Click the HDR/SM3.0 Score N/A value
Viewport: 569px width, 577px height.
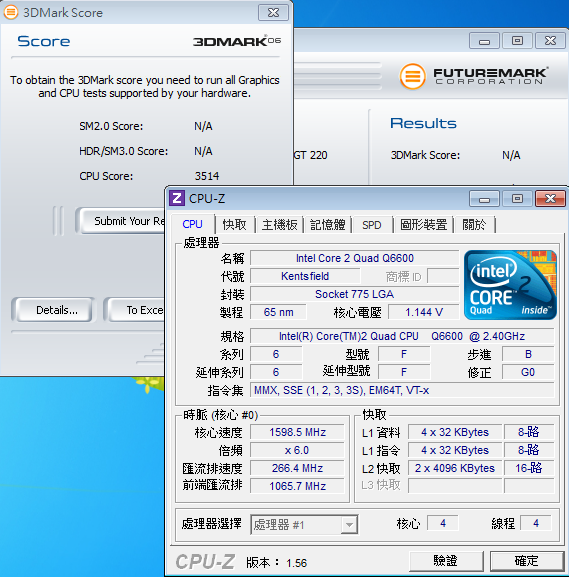point(203,151)
